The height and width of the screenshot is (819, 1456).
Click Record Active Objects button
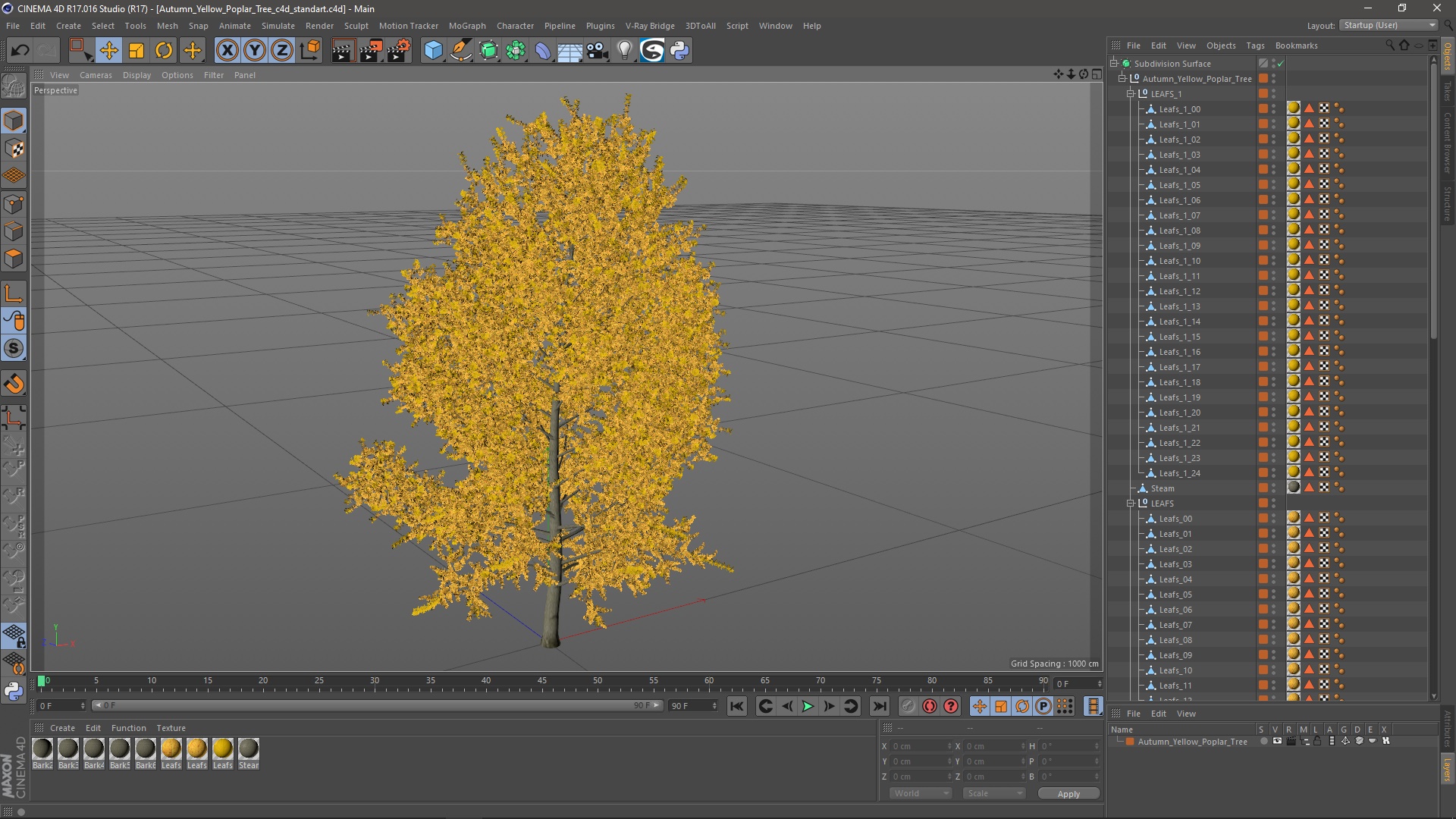click(908, 706)
